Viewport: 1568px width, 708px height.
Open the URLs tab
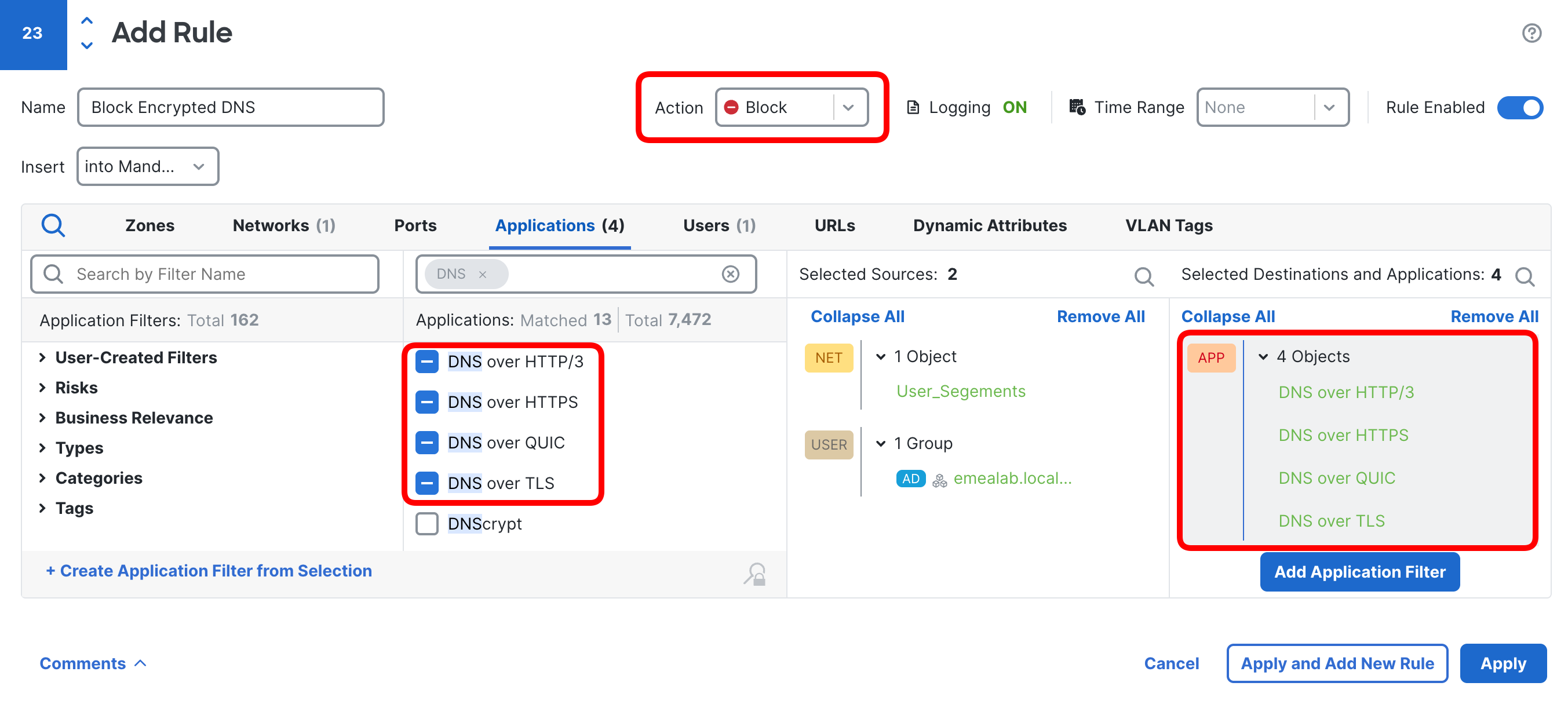834,225
